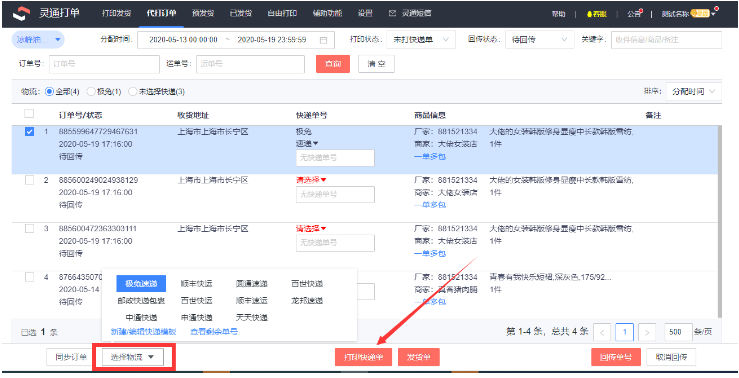Open the 自由打印 tab

(x=282, y=13)
